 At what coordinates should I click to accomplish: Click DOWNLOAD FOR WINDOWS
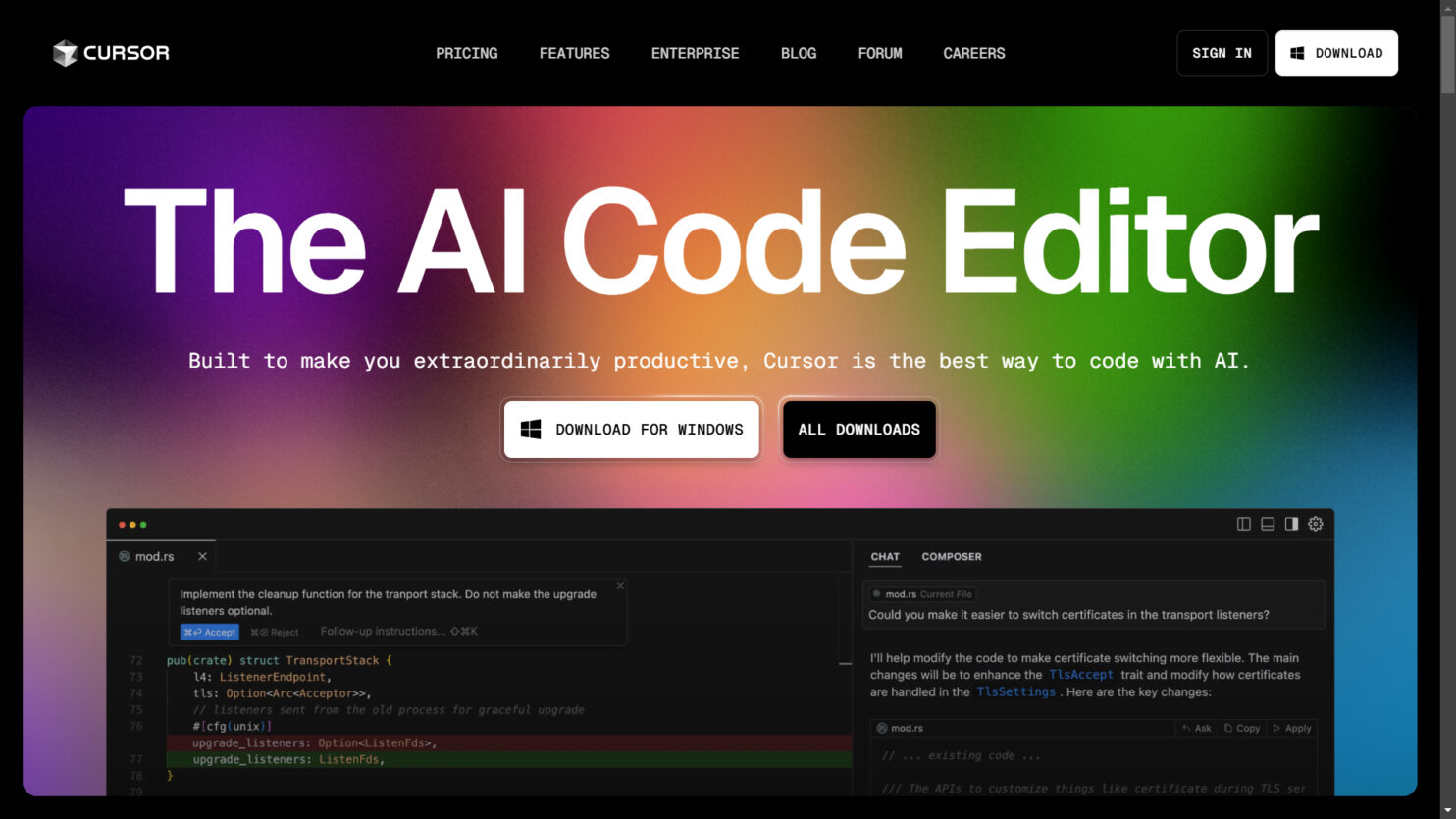coord(631,429)
